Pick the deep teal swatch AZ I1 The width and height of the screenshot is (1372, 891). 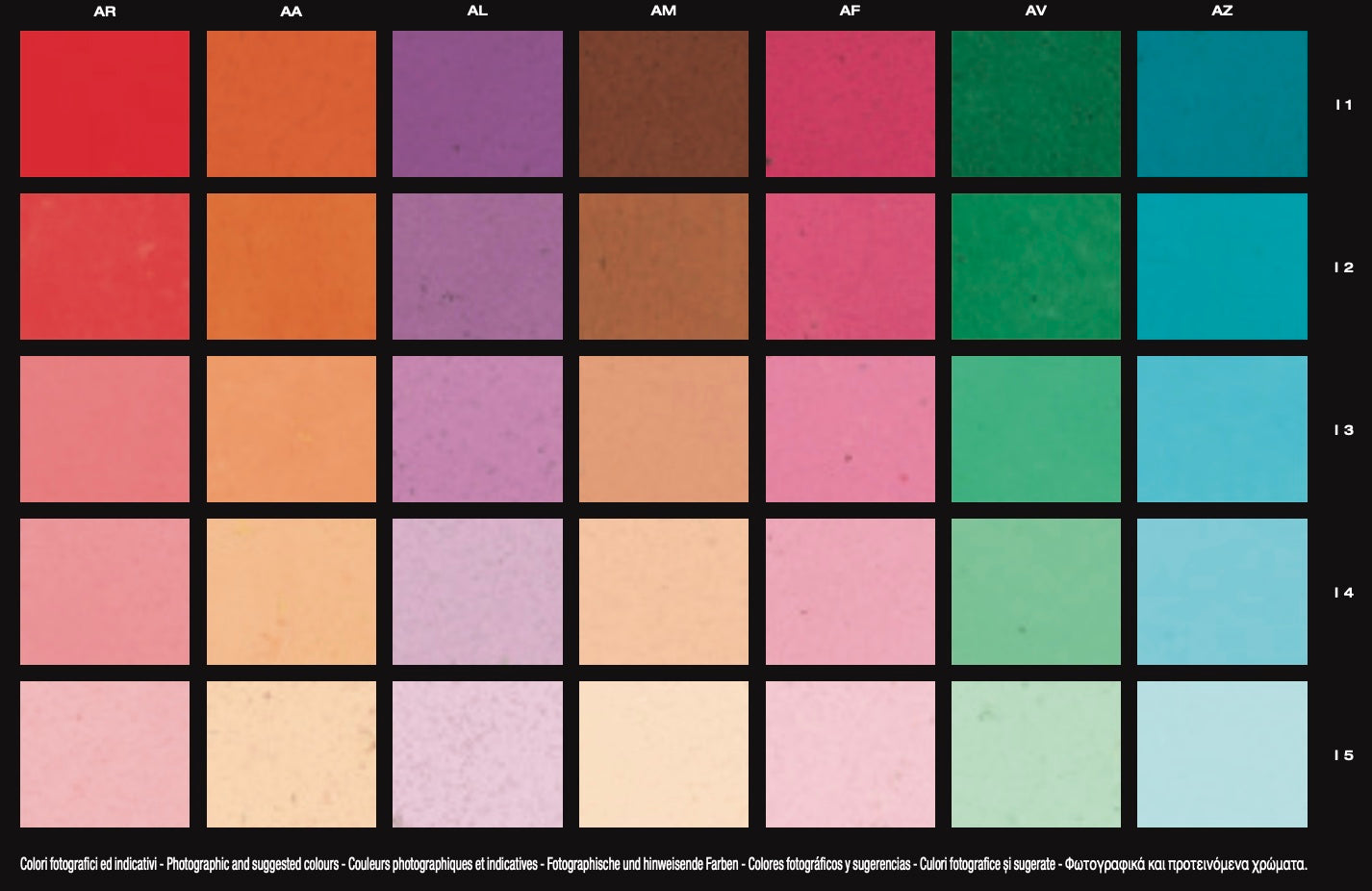coord(1222,104)
